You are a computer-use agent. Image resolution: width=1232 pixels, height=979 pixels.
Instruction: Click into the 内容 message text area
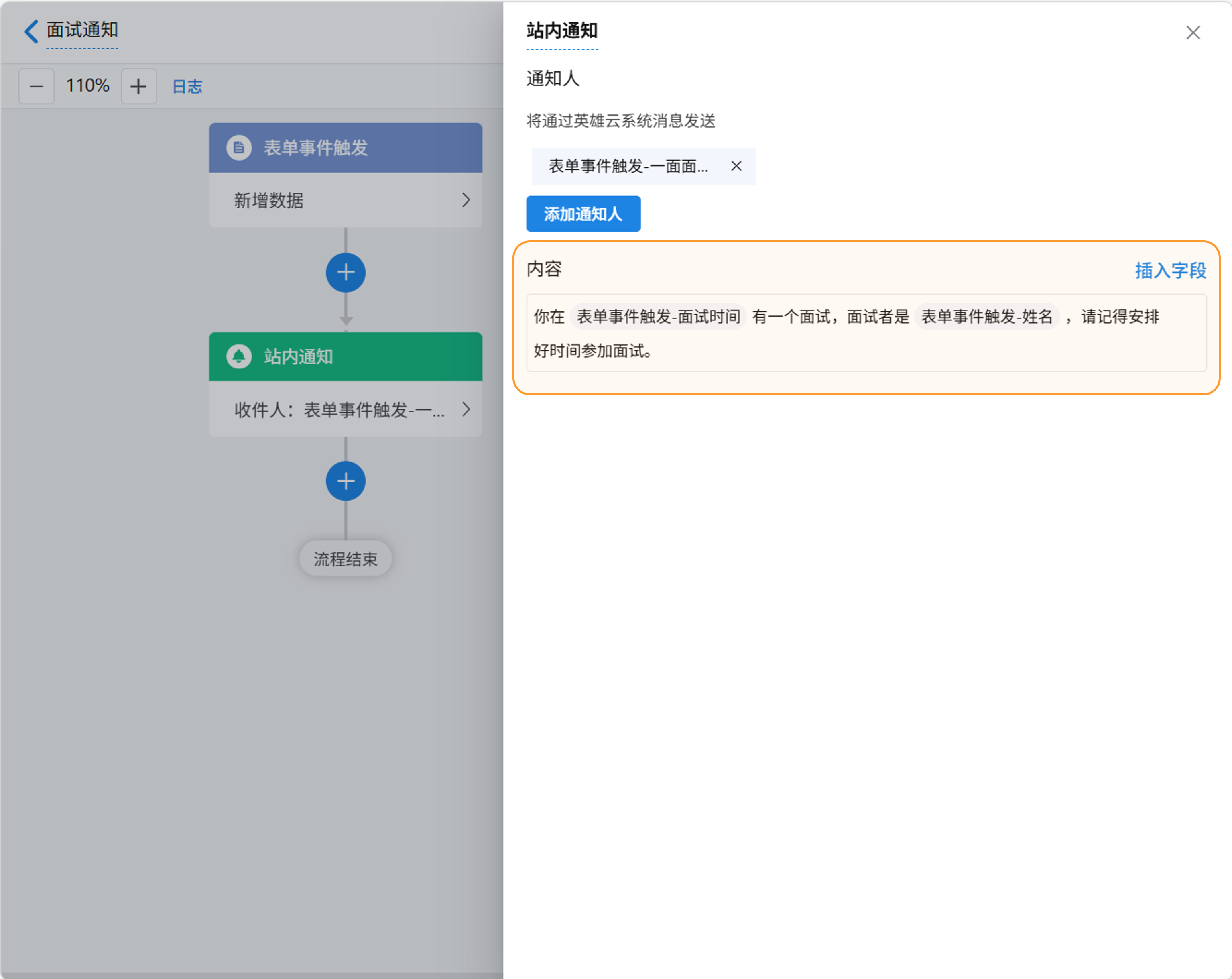point(914,352)
